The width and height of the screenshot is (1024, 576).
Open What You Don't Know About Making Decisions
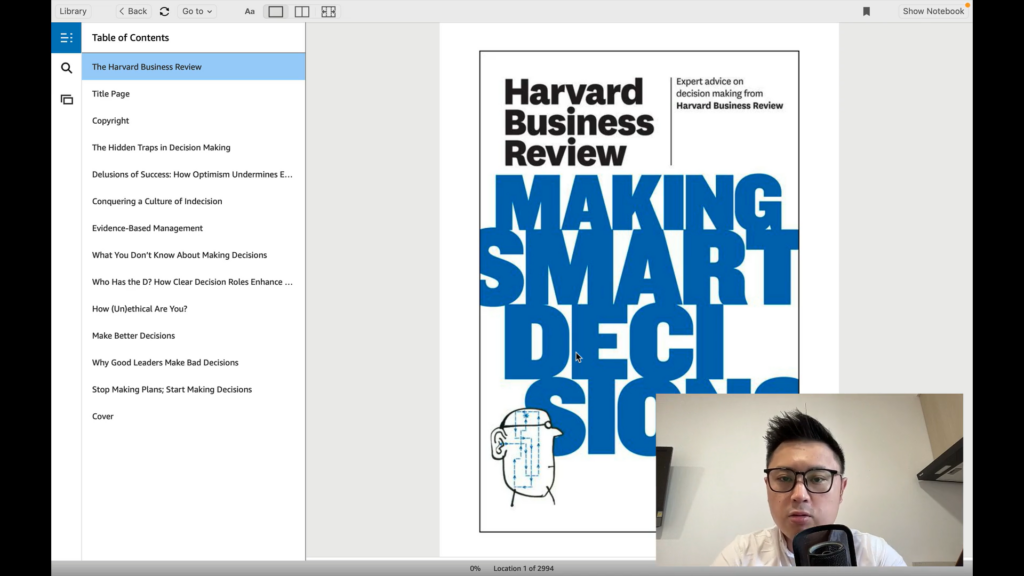click(193, 255)
